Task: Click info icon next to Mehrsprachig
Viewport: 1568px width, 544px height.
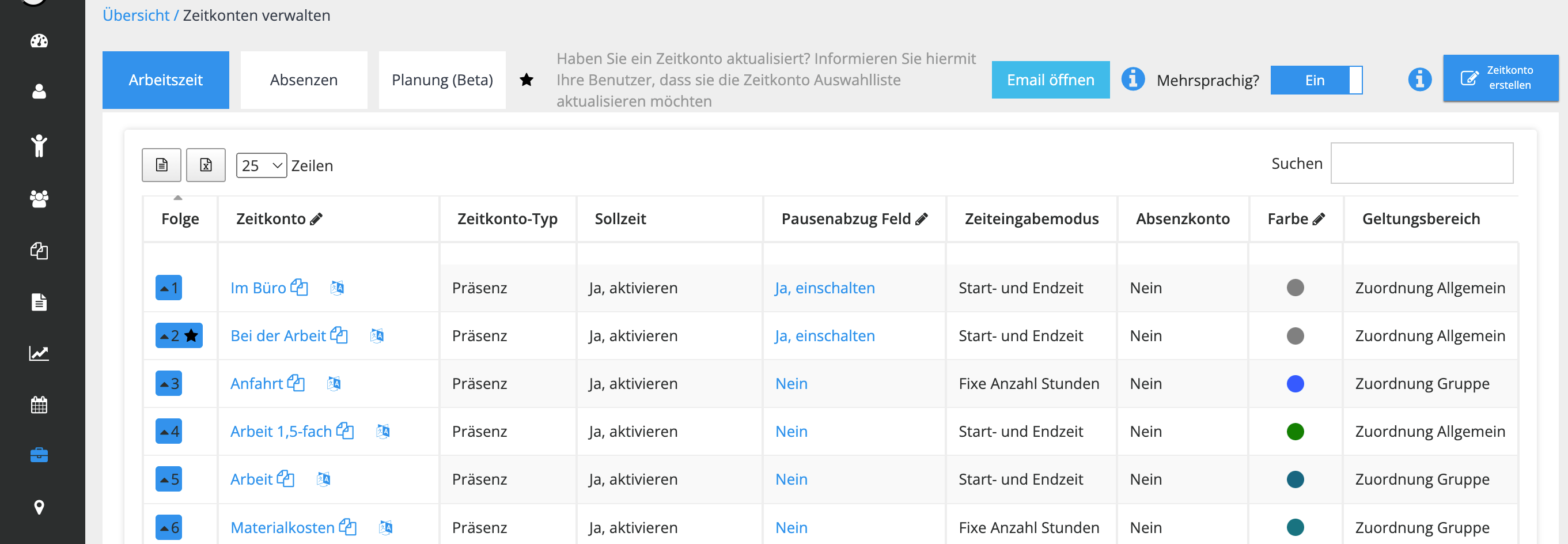Action: [x=1133, y=79]
